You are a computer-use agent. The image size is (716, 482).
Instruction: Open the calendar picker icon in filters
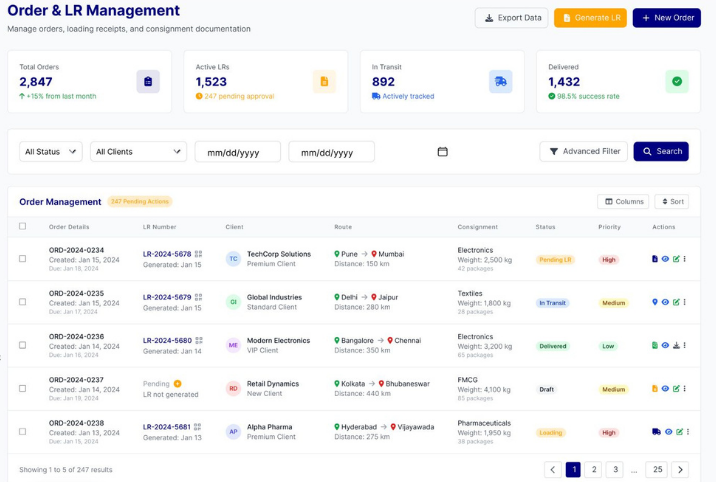click(x=442, y=152)
